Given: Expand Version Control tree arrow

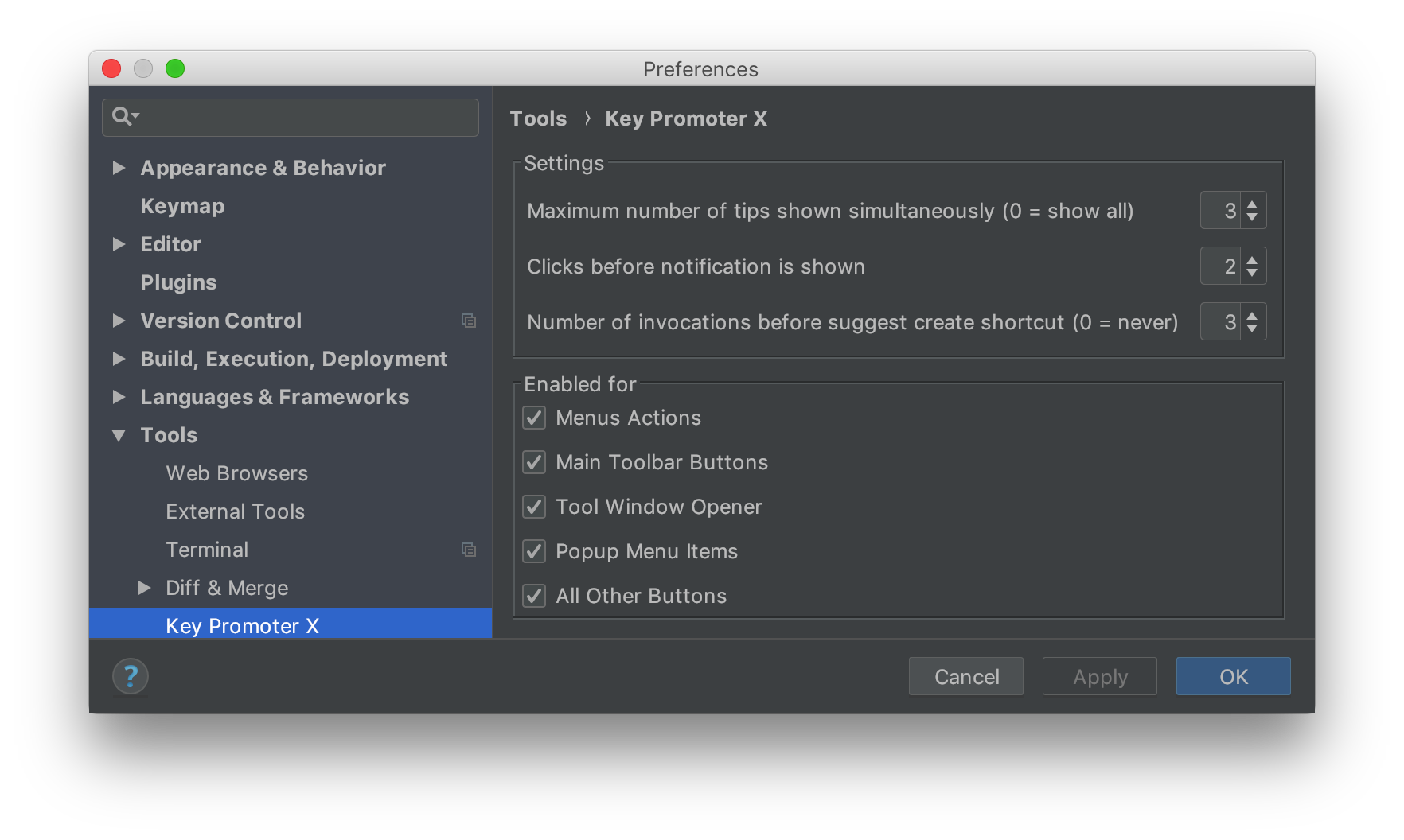Looking at the screenshot, I should (x=119, y=321).
